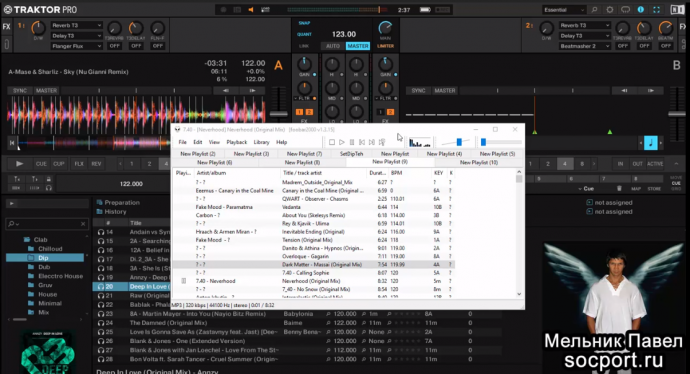690x374 pixels.
Task: Enable AUTO master clock mode
Action: click(x=333, y=46)
